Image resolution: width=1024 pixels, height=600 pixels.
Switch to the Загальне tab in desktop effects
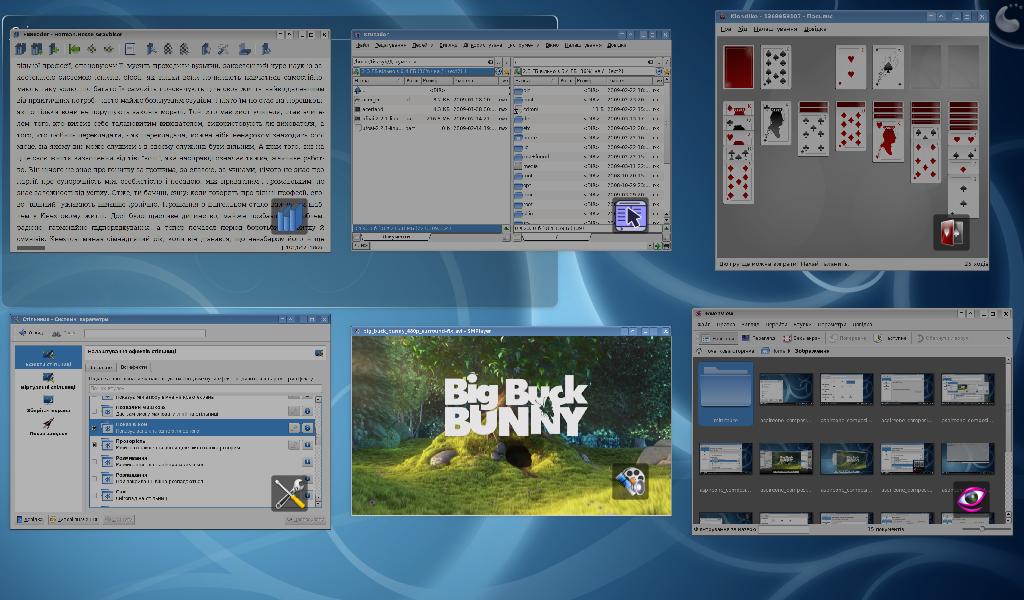point(101,367)
